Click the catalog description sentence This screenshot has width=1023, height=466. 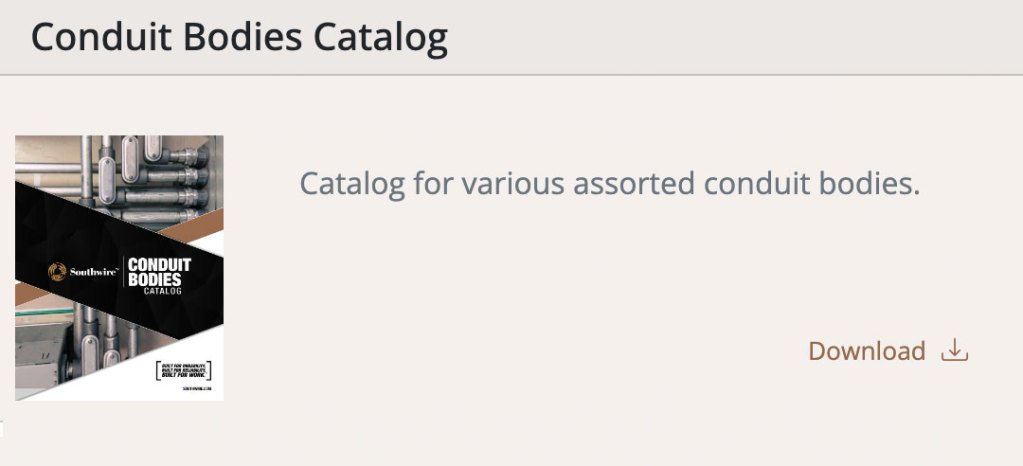click(609, 184)
